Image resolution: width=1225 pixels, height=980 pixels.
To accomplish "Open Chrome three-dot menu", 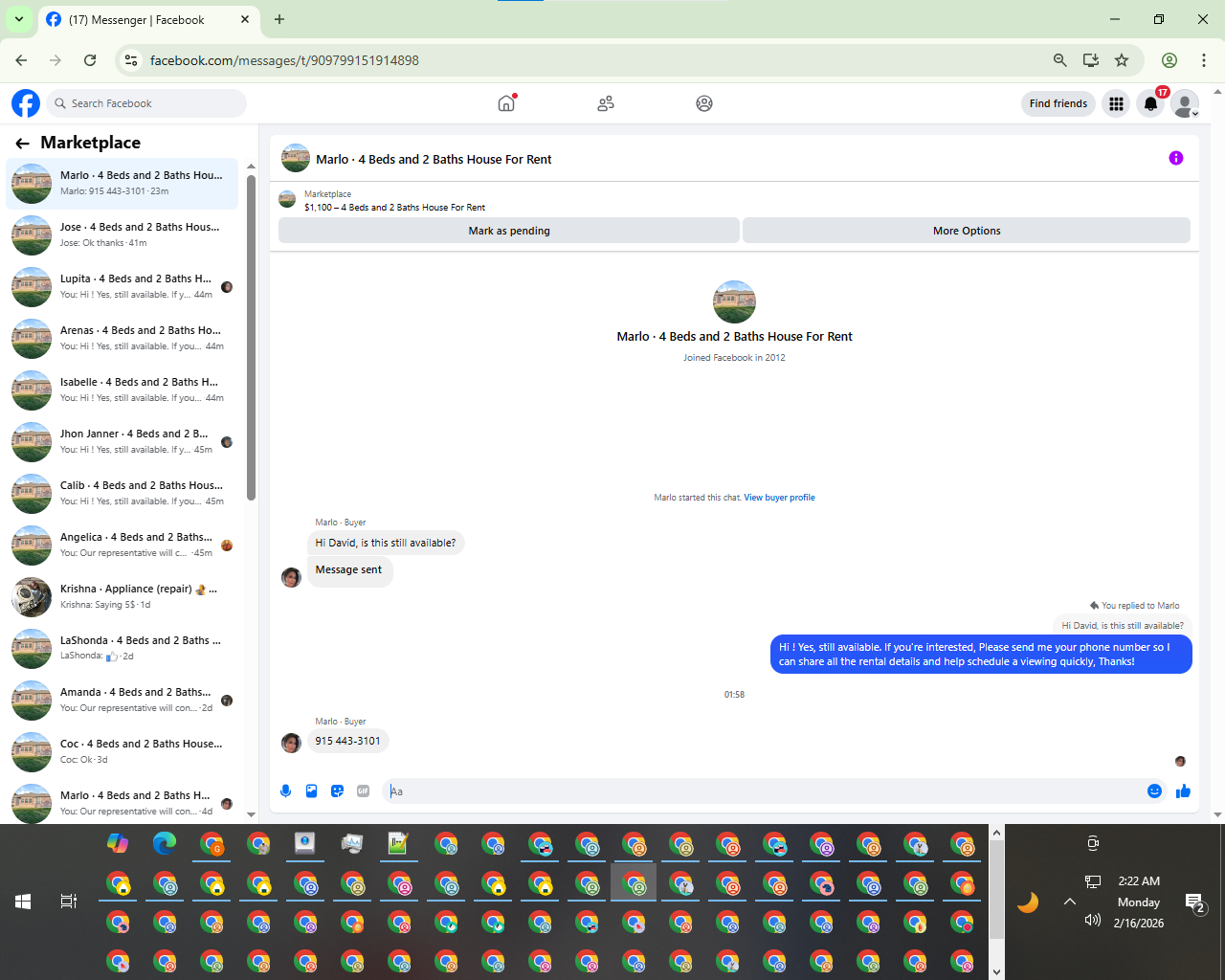I will click(1204, 60).
